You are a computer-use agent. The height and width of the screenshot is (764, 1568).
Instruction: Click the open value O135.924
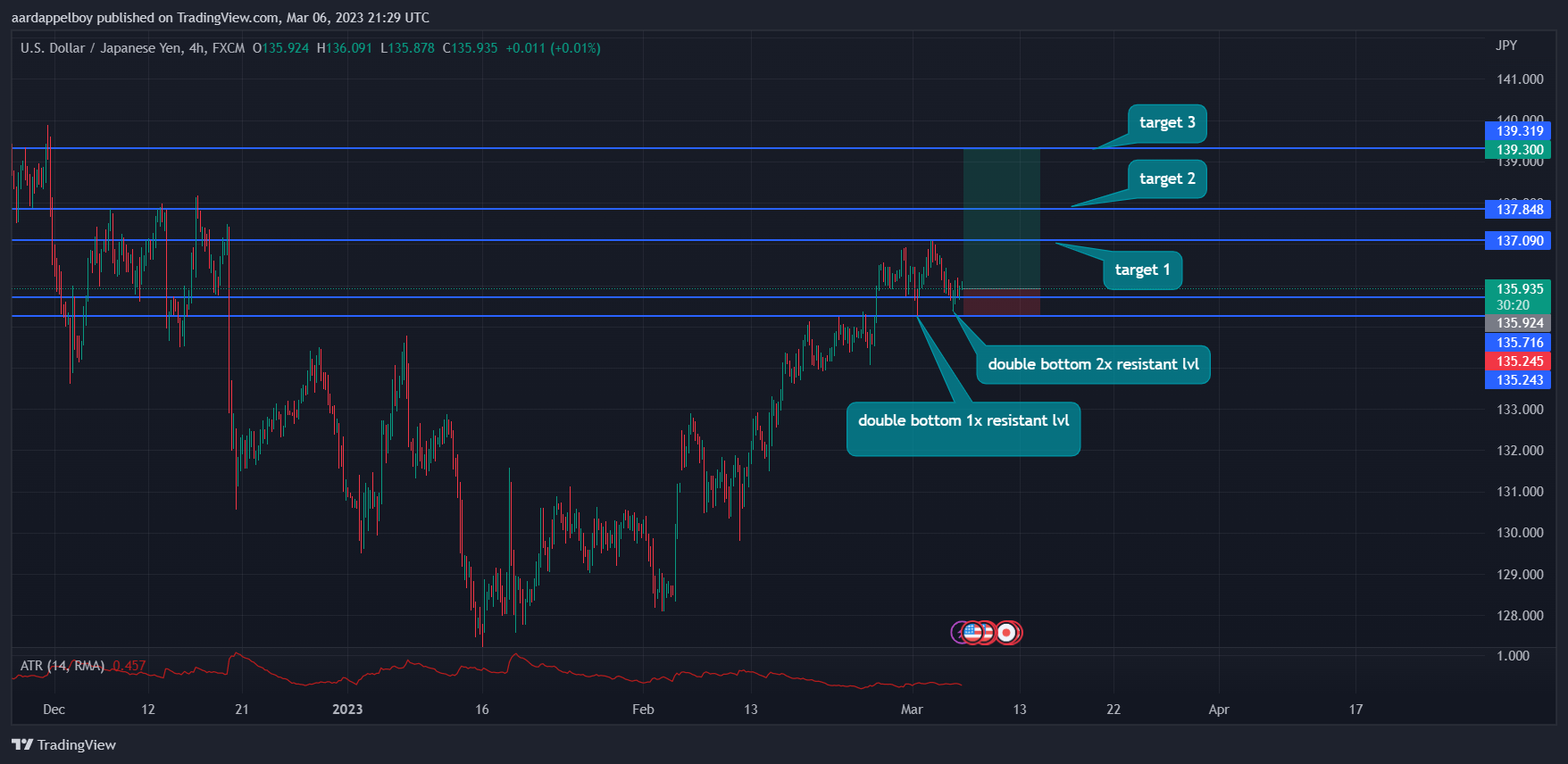point(280,48)
